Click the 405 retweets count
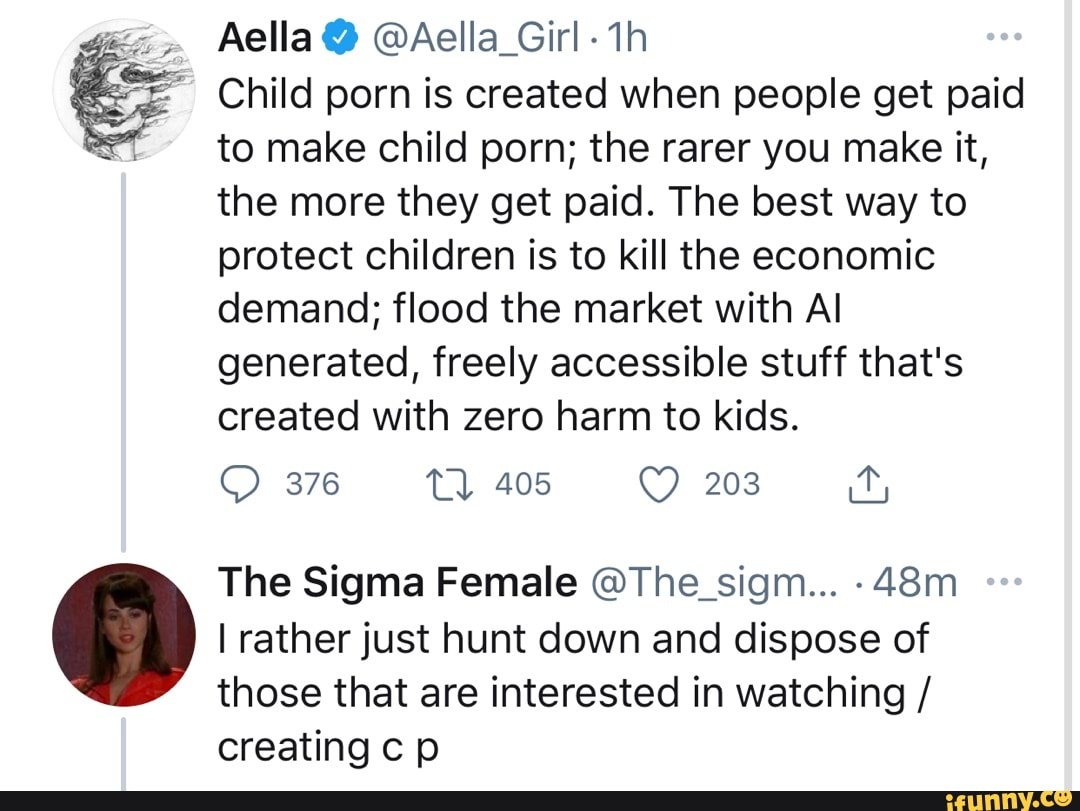1080x811 pixels. point(523,485)
